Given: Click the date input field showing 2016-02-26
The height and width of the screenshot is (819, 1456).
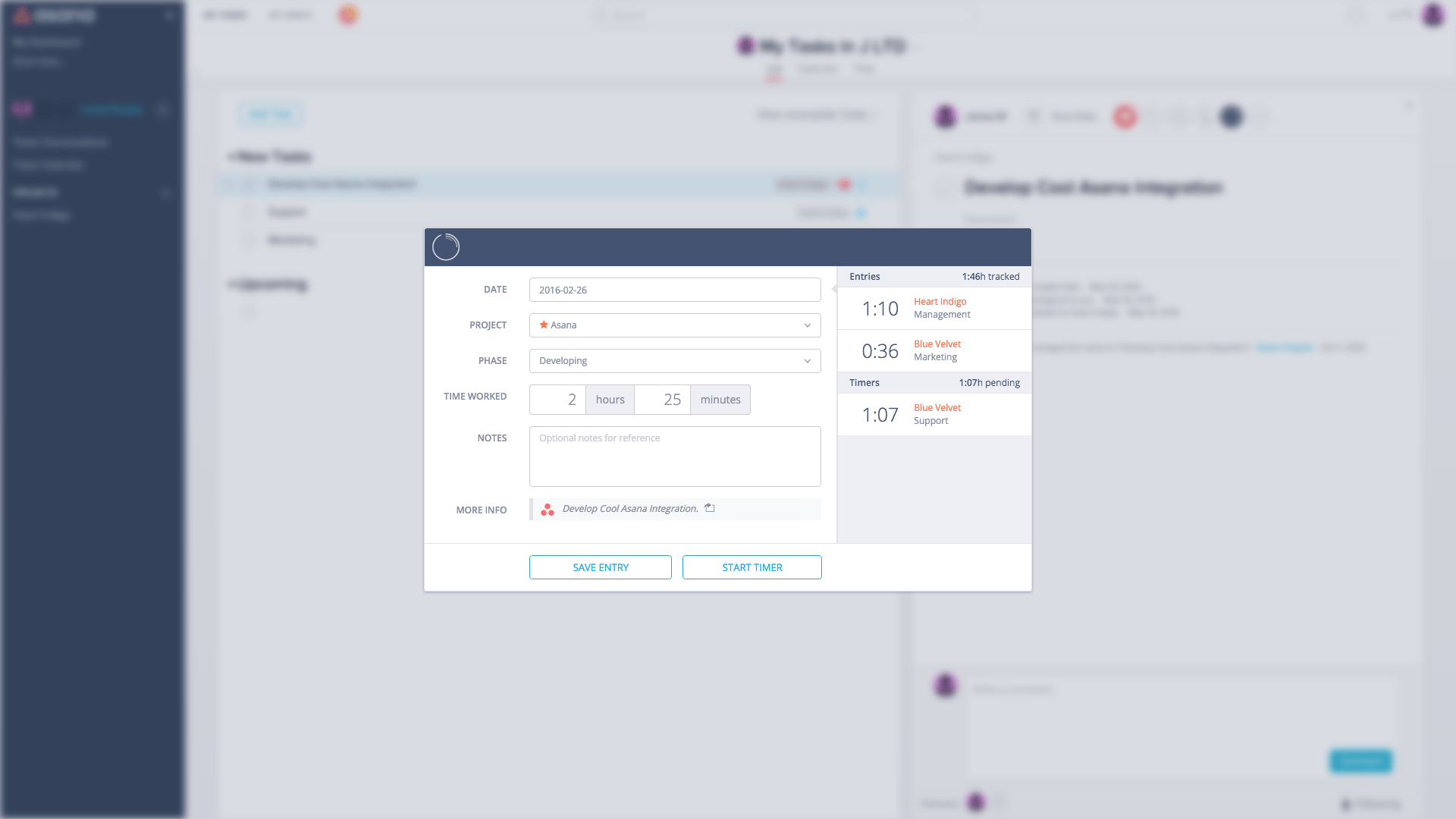Looking at the screenshot, I should pyautogui.click(x=675, y=289).
